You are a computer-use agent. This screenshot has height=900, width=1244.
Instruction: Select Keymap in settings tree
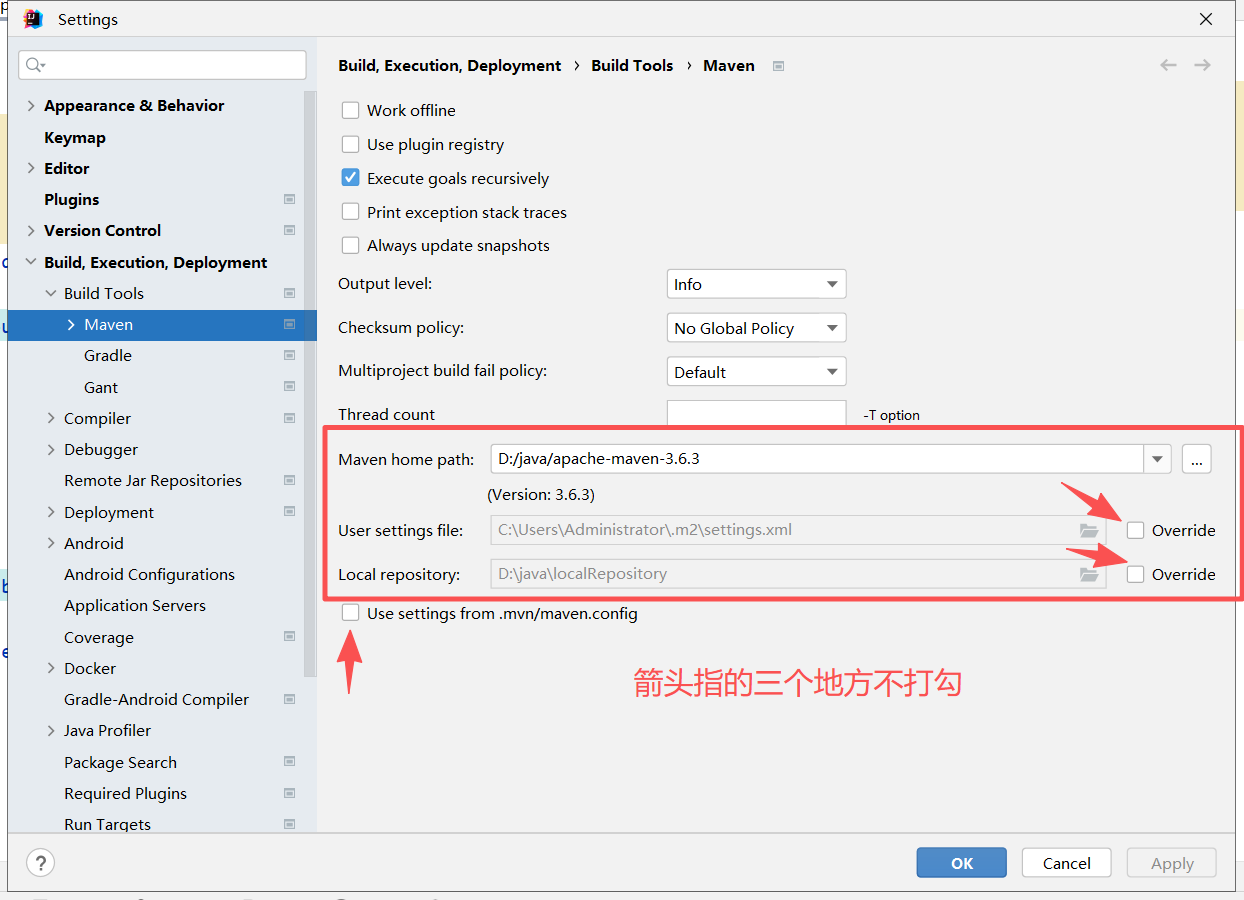click(75, 137)
